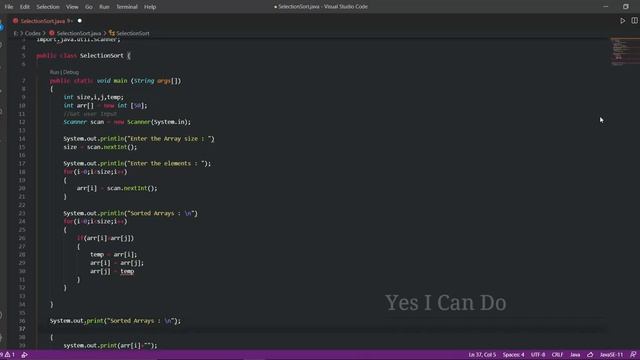This screenshot has width=640, height=360.
Task: Open the Selection menu
Action: coord(48,7)
